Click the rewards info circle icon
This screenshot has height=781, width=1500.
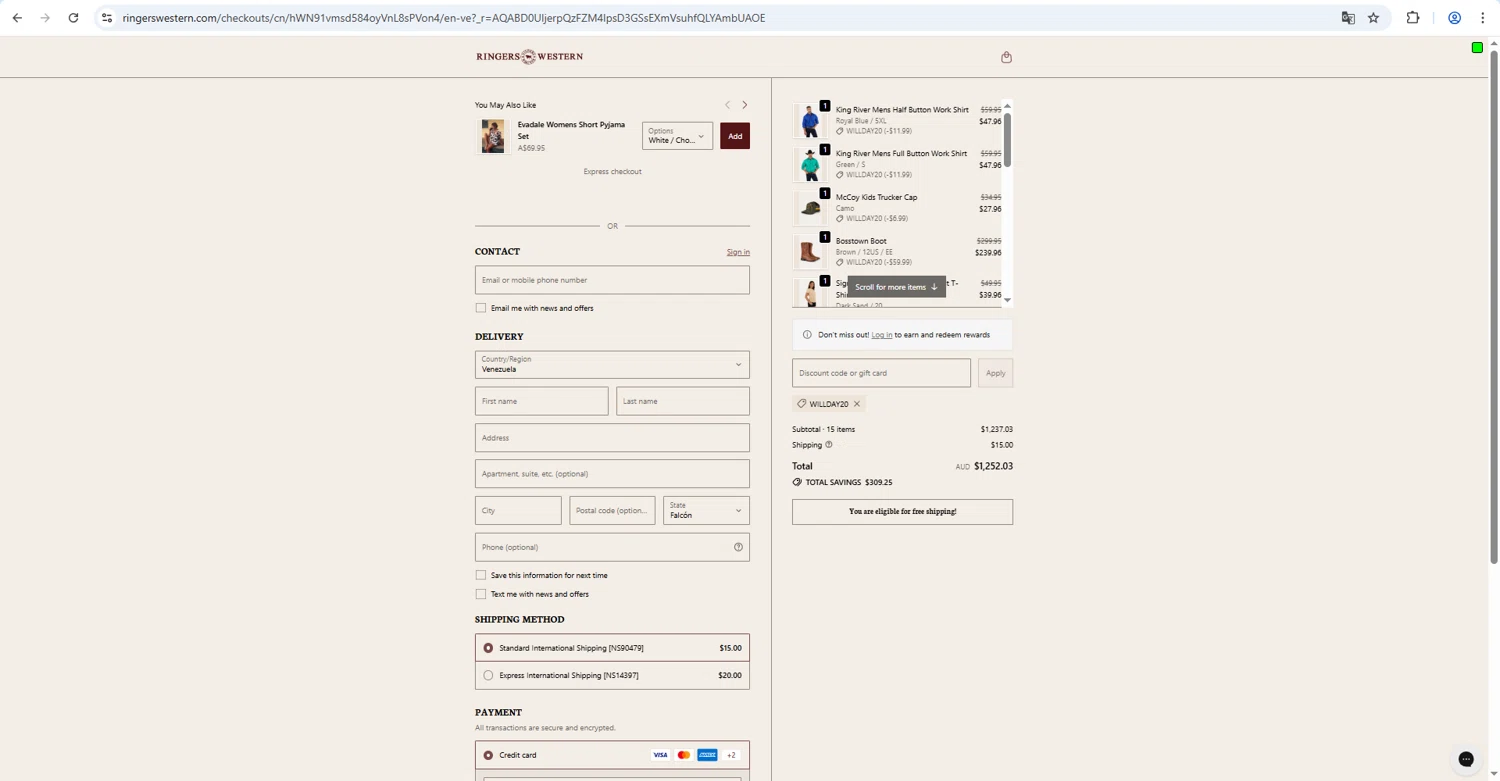point(807,335)
